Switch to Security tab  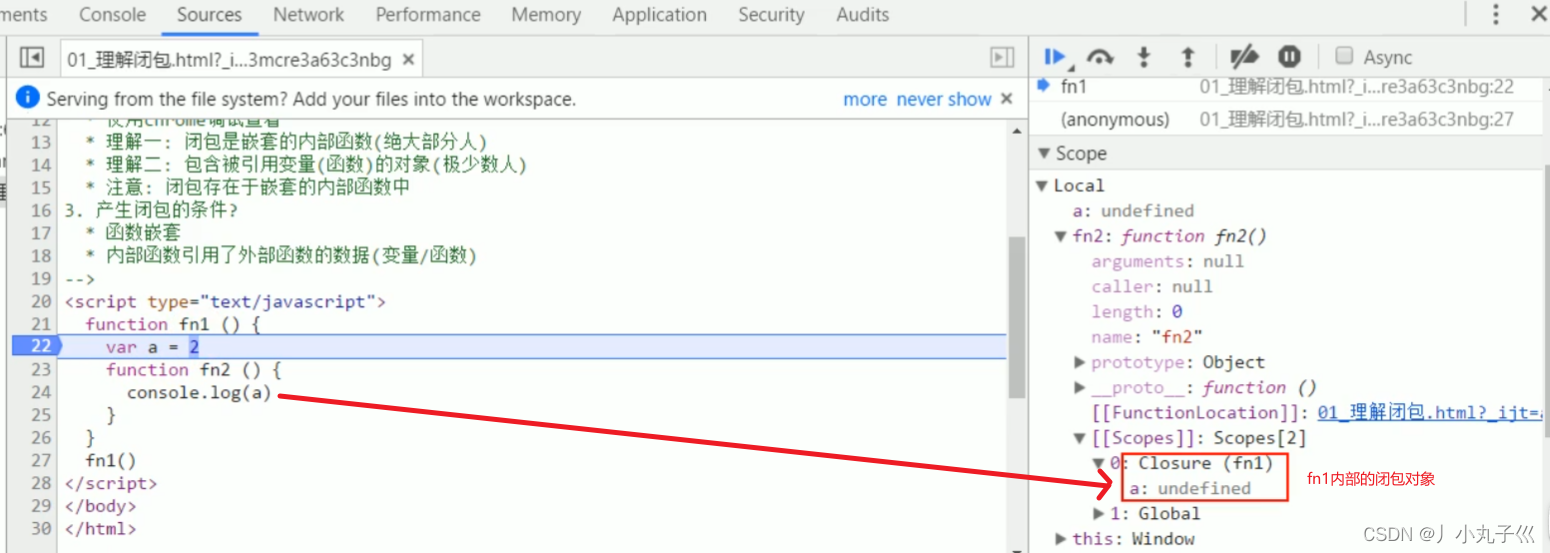coord(771,15)
